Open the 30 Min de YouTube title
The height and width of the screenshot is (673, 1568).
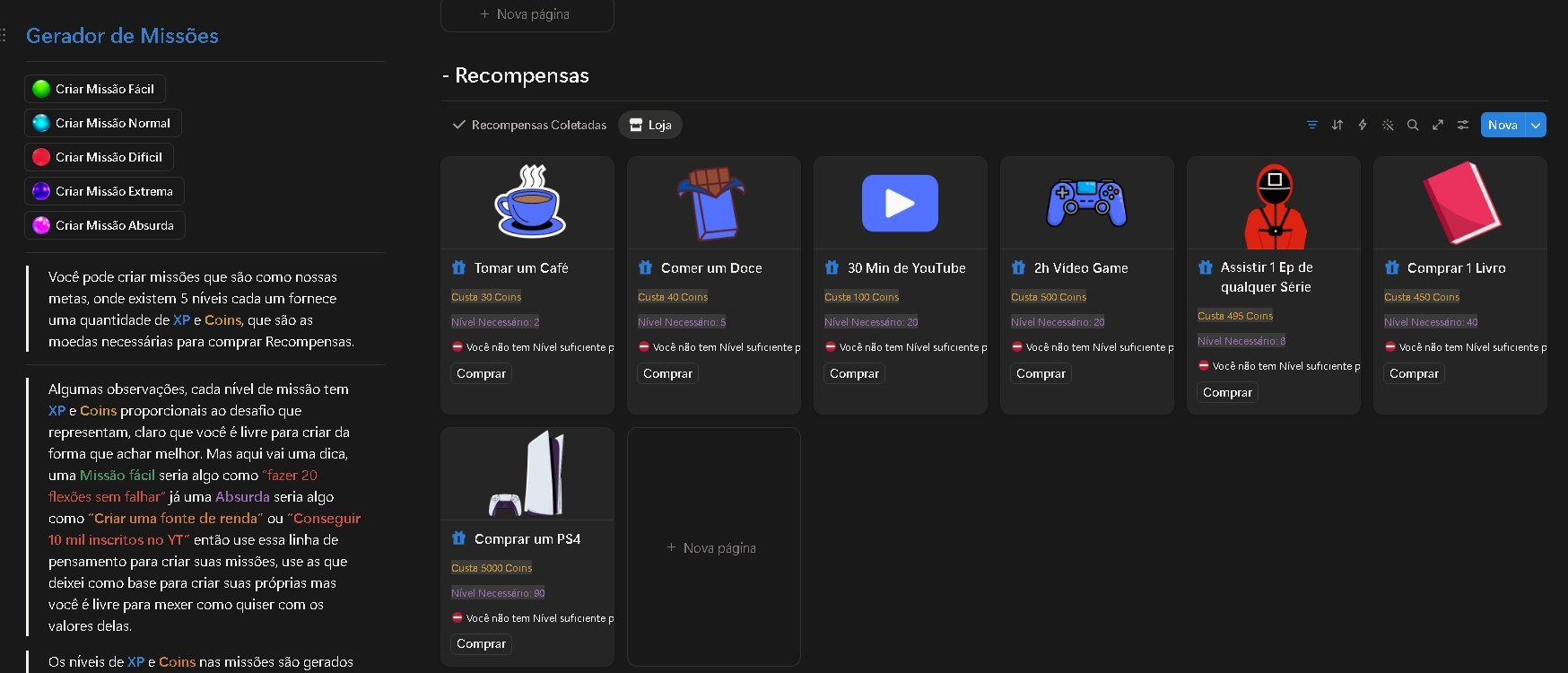click(x=907, y=268)
